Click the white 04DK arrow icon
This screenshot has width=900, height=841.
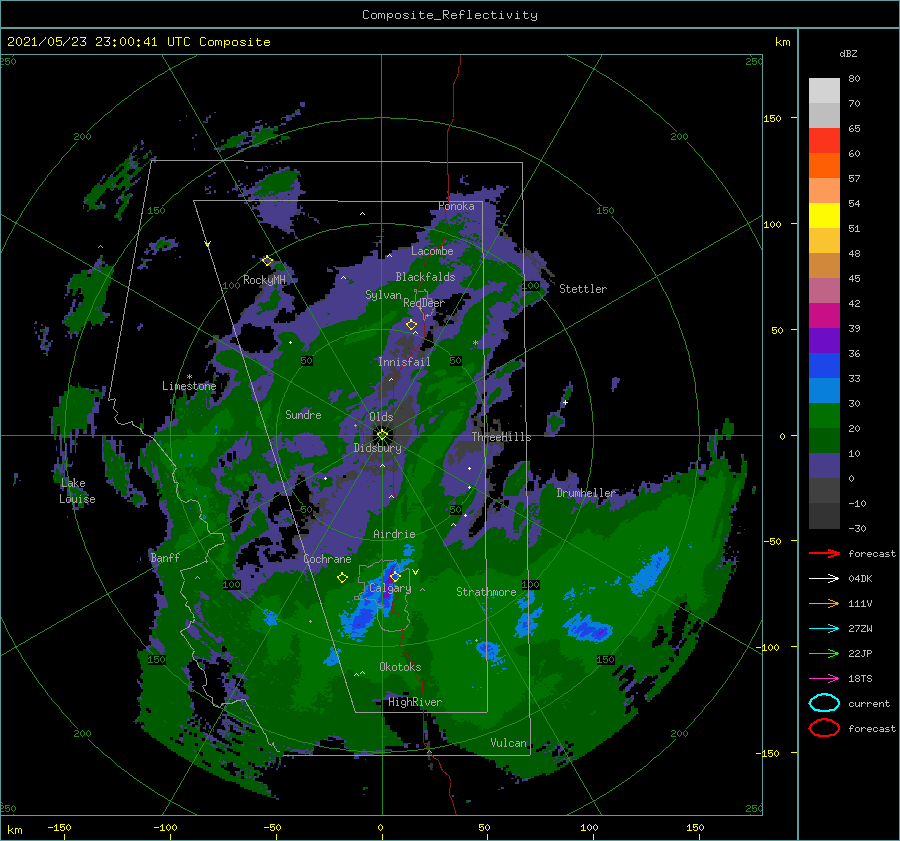[824, 578]
